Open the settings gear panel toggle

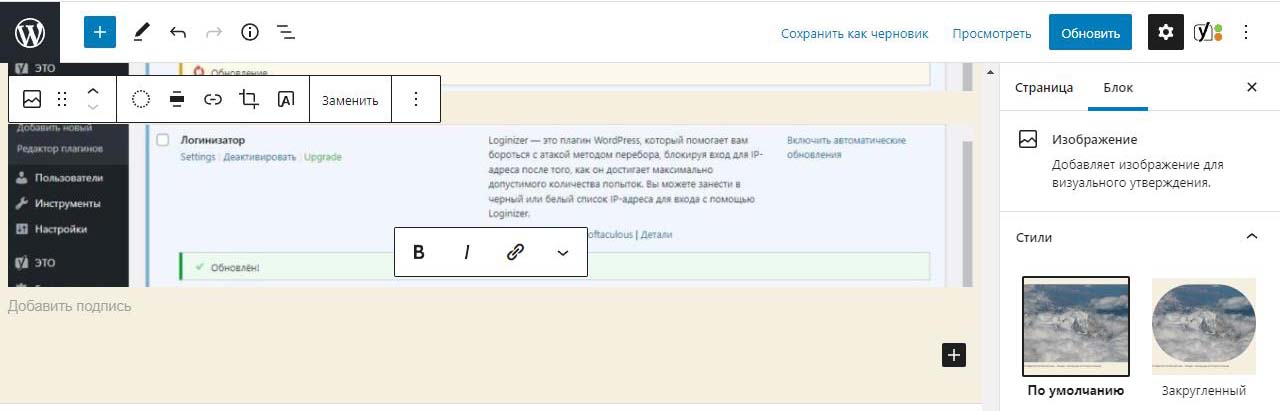[x=1165, y=32]
